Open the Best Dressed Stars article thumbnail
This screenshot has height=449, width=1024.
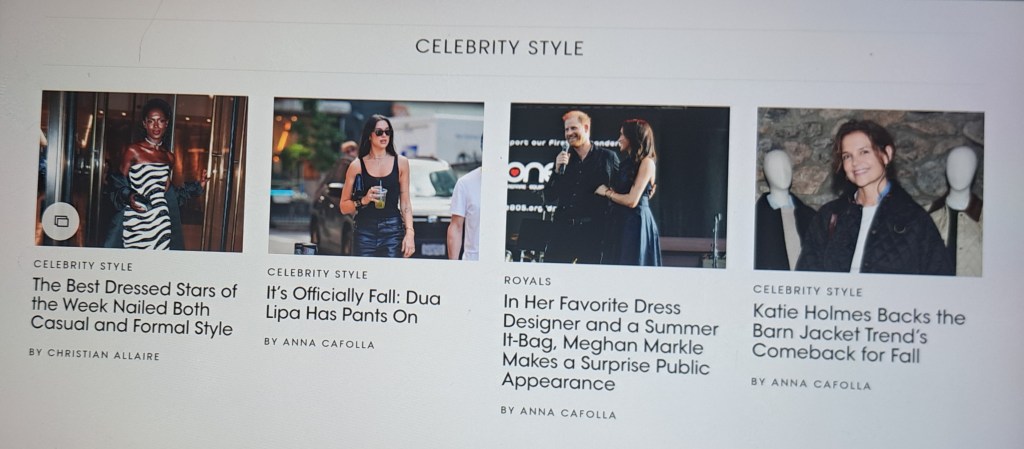coord(142,171)
